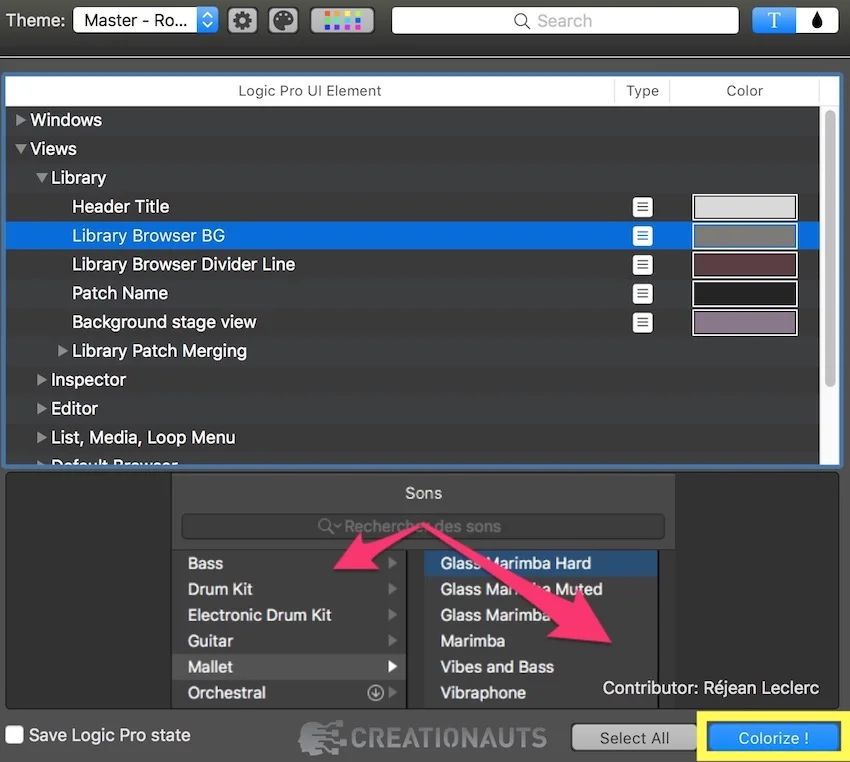Select the ink drop mode toggle

(x=817, y=21)
